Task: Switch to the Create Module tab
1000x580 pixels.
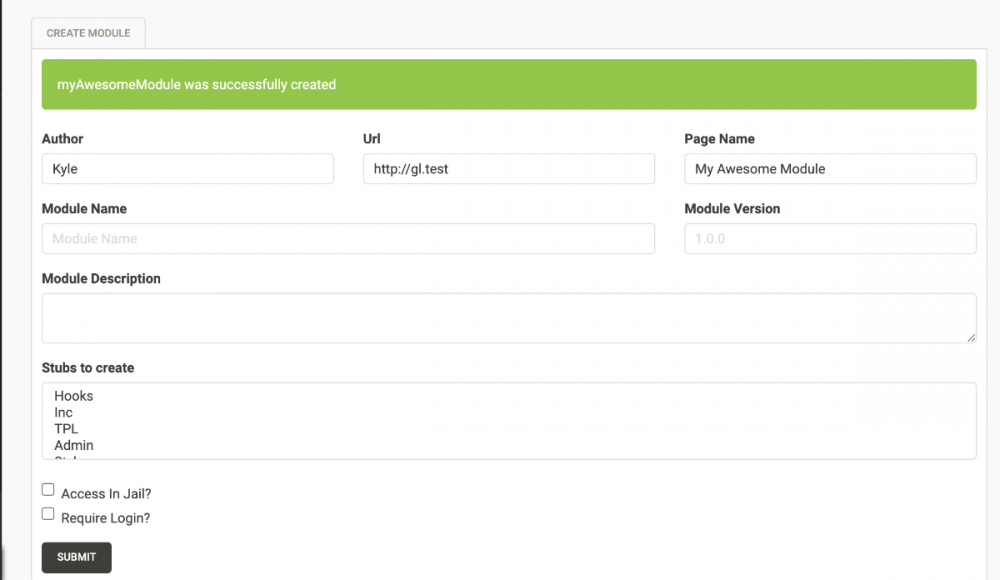Action: pyautogui.click(x=88, y=33)
